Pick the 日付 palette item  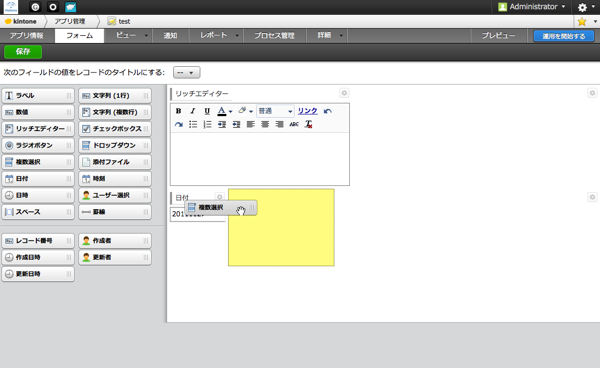pos(38,179)
